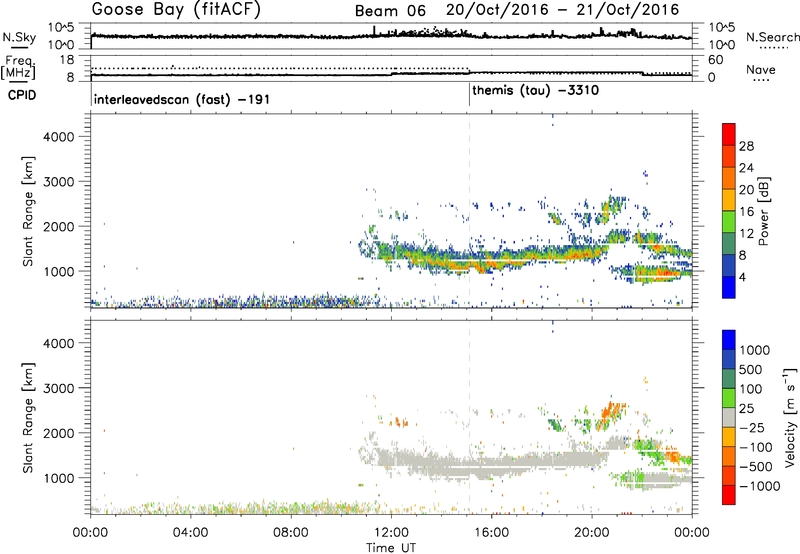The width and height of the screenshot is (800, 554).
Task: Click the "08:00" time tick label
Action: coord(291,533)
